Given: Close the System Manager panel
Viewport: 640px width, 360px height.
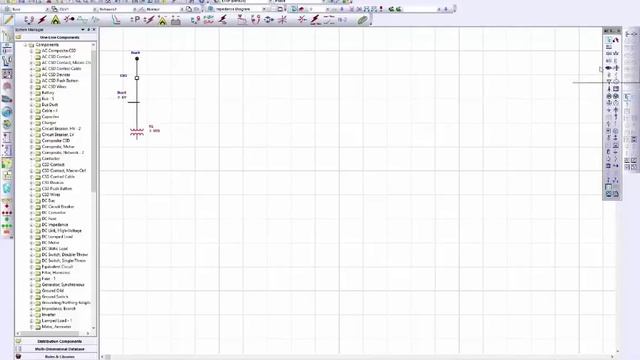Looking at the screenshot, I should pyautogui.click(x=94, y=30).
